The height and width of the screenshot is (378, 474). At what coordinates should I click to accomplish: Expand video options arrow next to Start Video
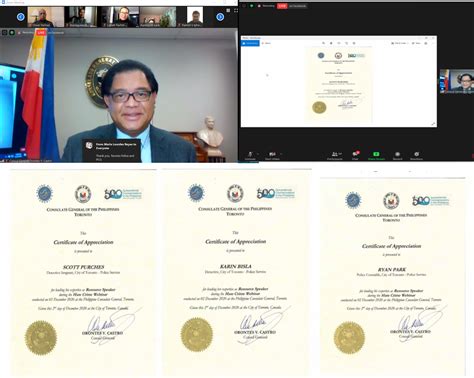coord(281,154)
